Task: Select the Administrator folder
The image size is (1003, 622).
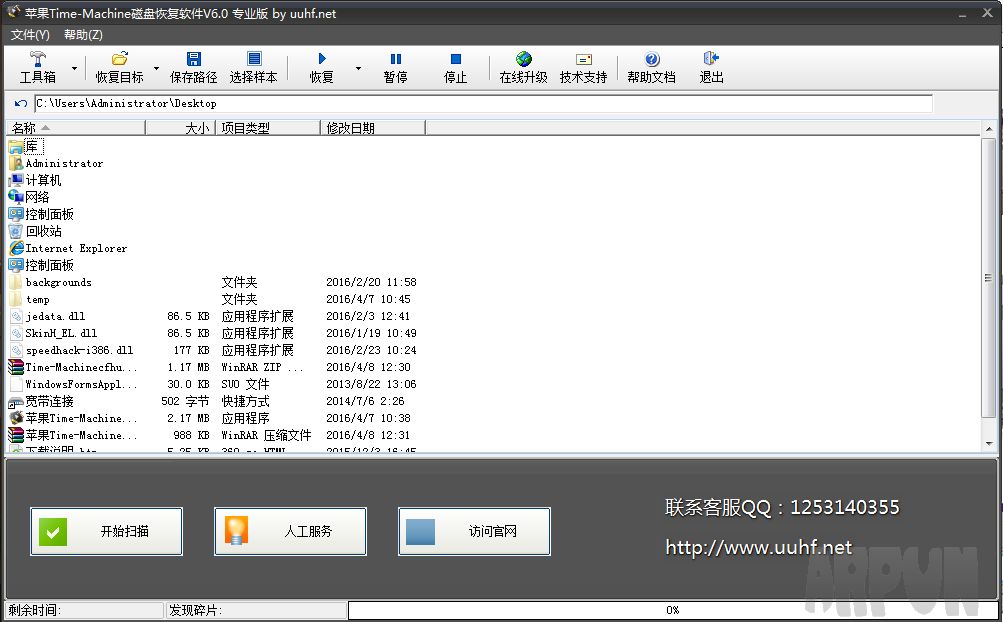Action: point(56,164)
